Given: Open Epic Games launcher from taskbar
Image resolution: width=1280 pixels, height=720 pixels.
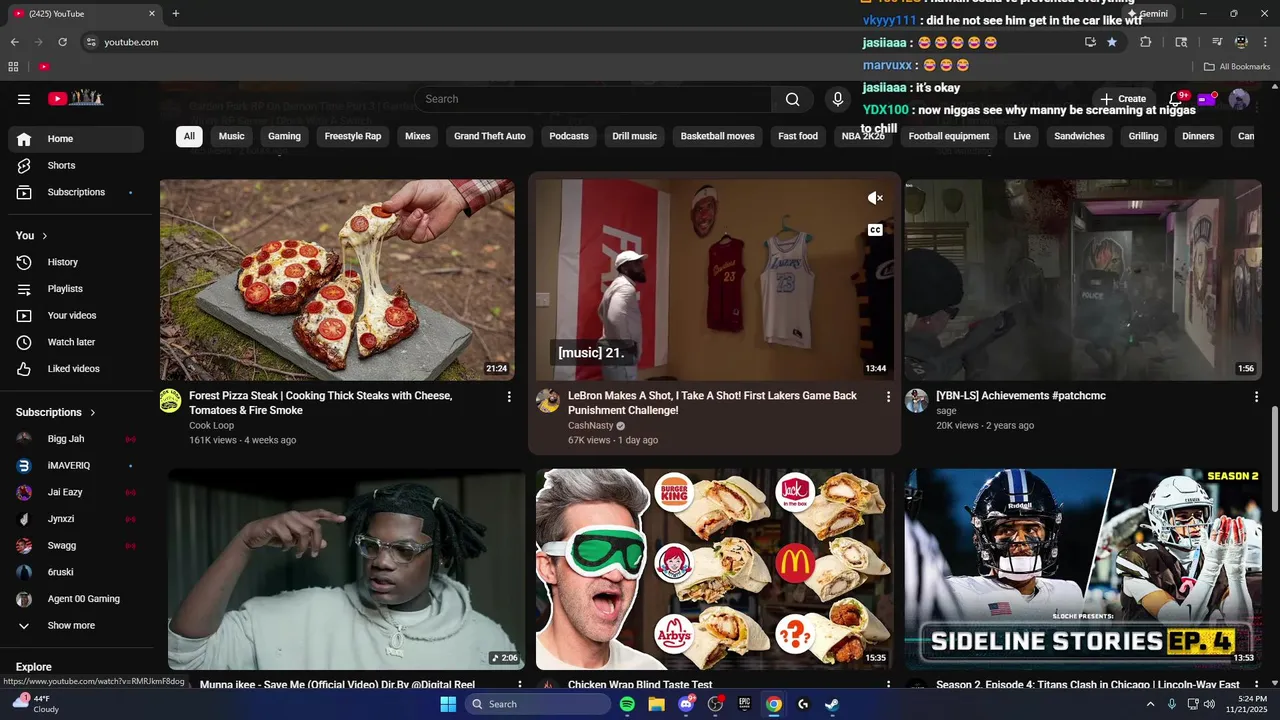Looking at the screenshot, I should pos(744,704).
